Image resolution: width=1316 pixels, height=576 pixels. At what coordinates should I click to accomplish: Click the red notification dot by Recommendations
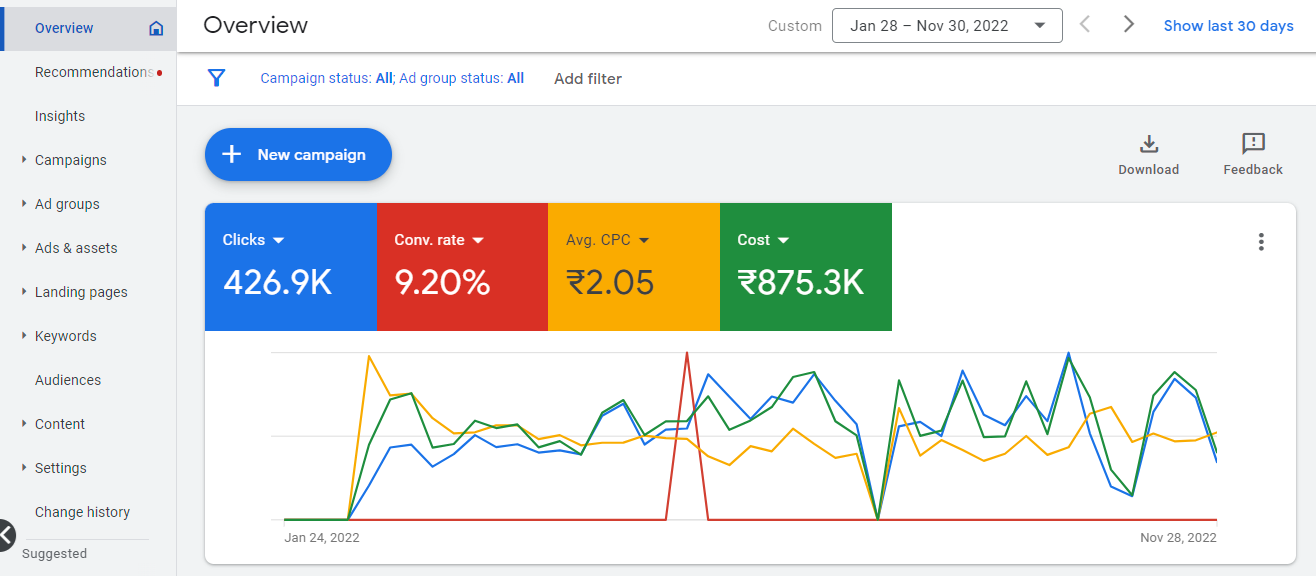click(160, 73)
